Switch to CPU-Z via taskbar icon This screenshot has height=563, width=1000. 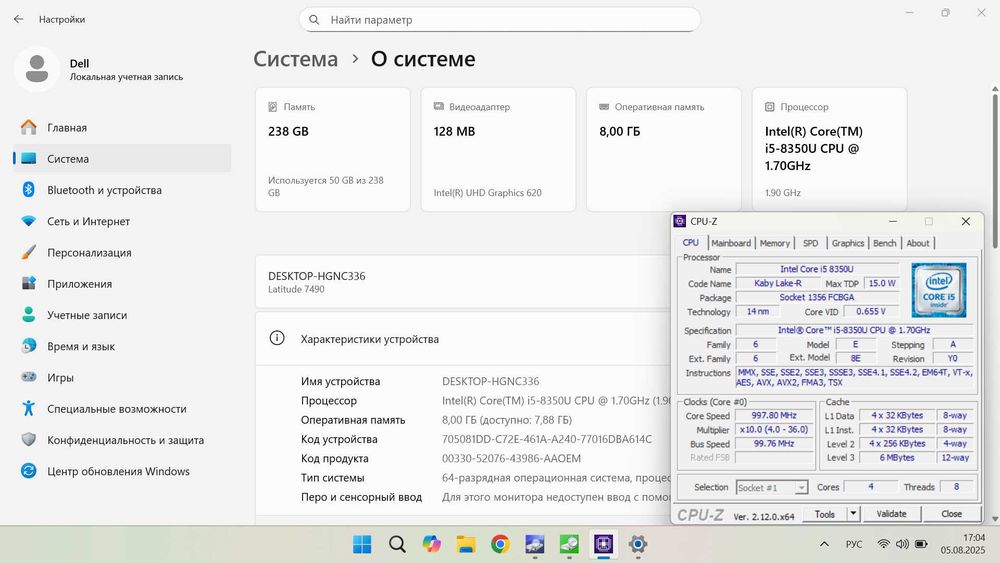603,545
